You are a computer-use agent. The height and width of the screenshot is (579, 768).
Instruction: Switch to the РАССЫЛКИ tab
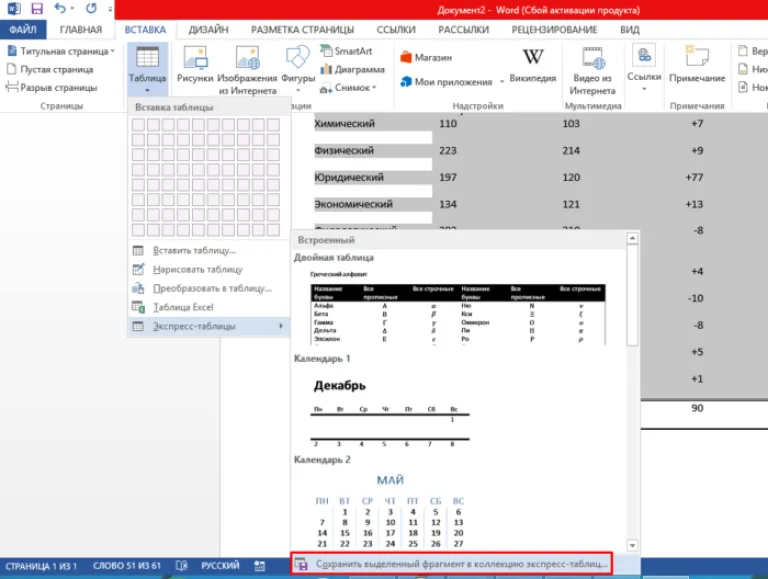(463, 29)
